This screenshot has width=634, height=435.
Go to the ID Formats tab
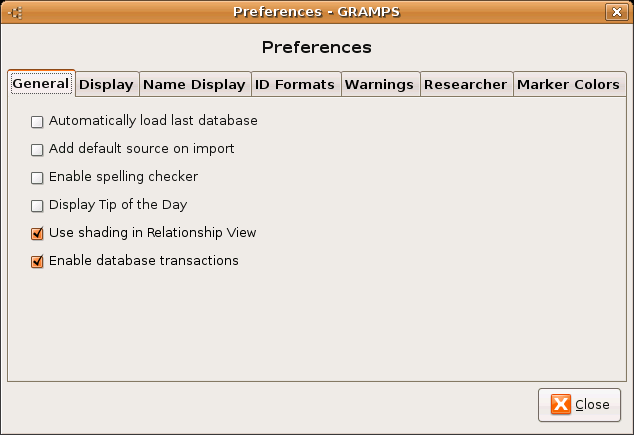click(x=294, y=85)
